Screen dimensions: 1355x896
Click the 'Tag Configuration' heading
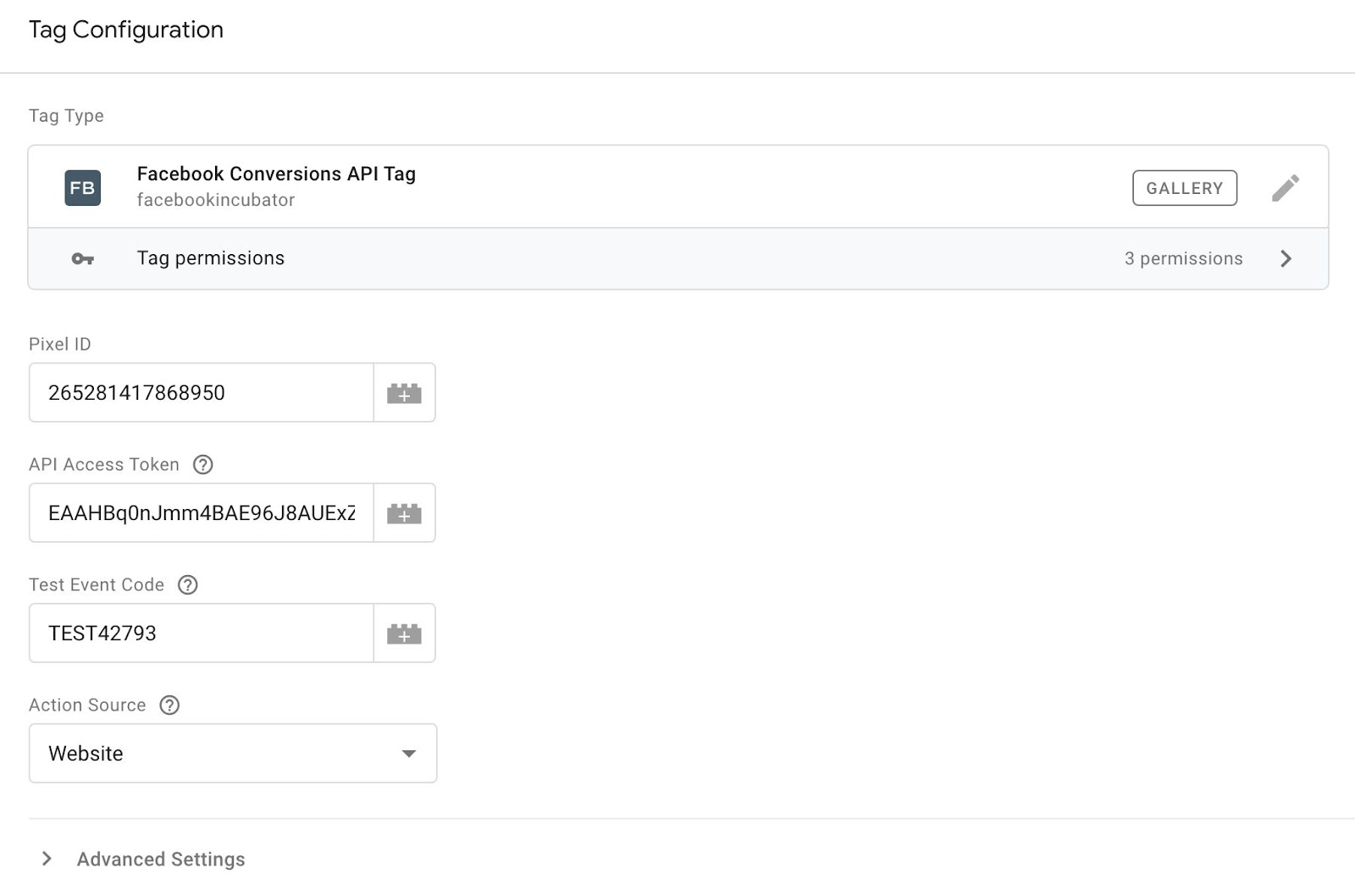coord(126,30)
